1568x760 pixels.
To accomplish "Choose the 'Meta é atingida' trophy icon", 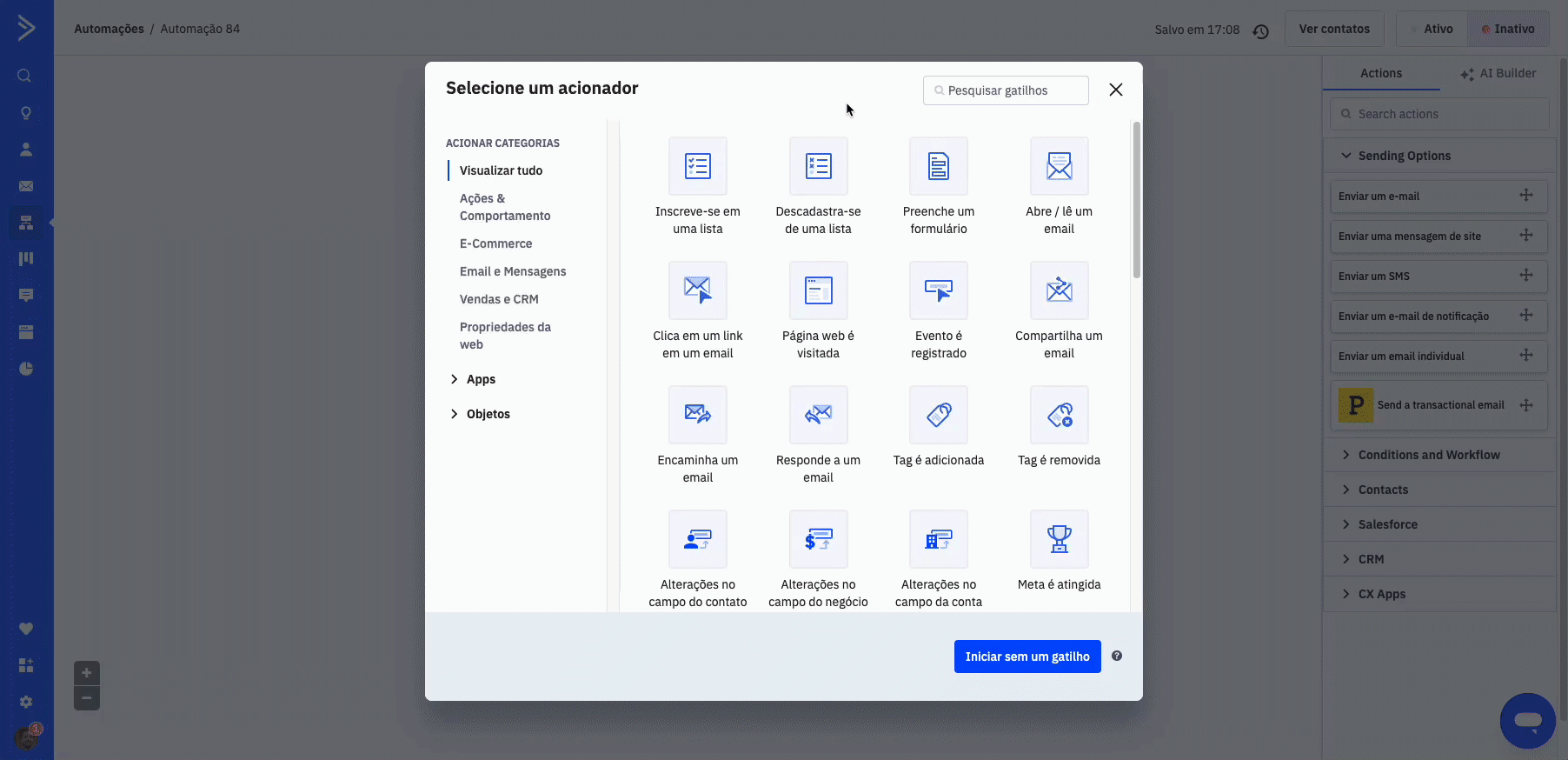I will pyautogui.click(x=1059, y=539).
